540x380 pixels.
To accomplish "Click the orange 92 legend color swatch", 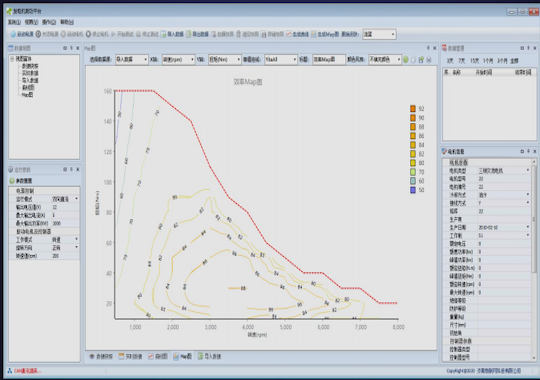I will point(413,109).
